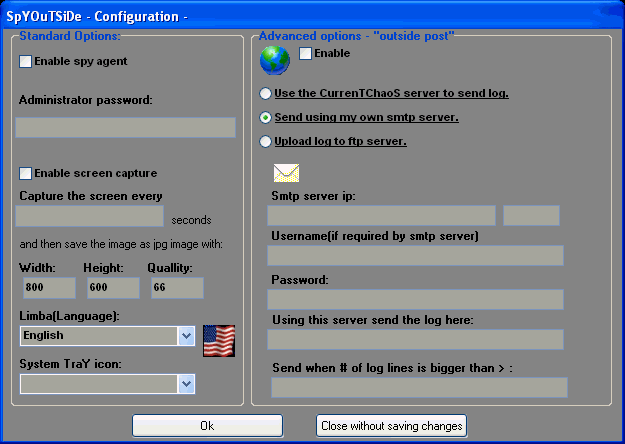Expand the System TraY icon dropdown
The width and height of the screenshot is (625, 444).
coord(185,384)
